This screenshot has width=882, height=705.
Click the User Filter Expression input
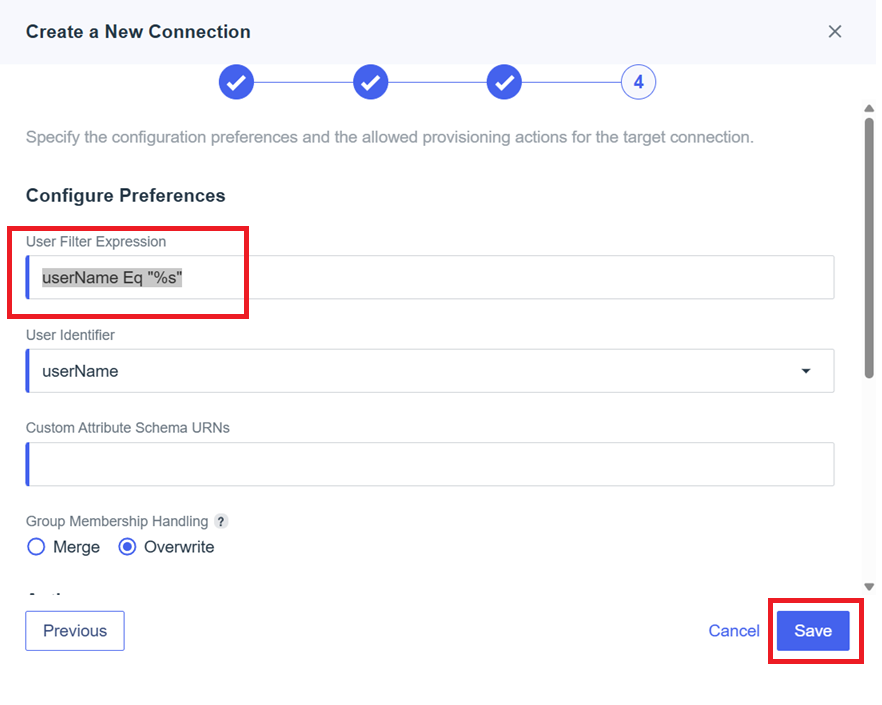(x=430, y=277)
